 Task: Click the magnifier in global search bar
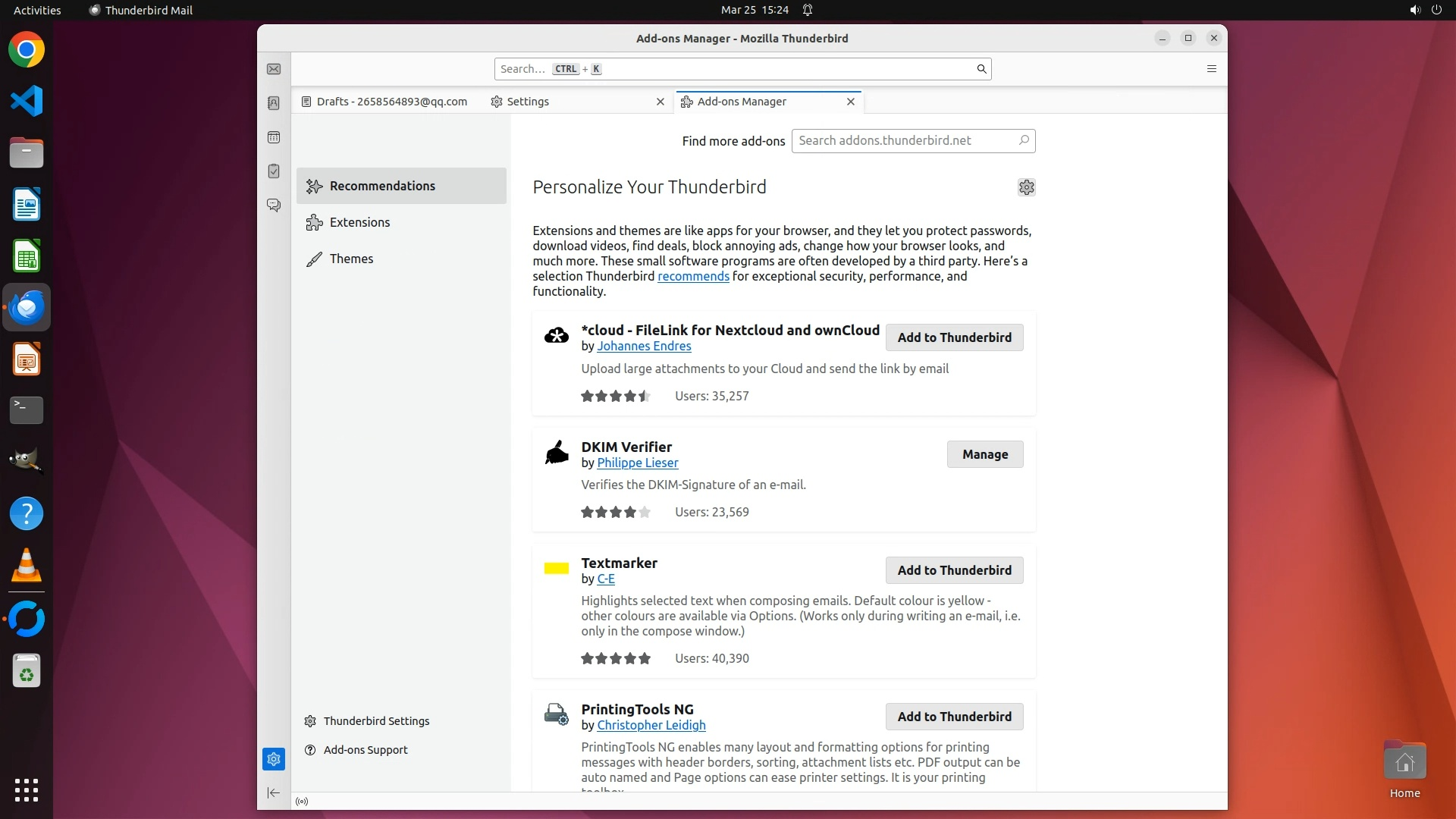click(x=981, y=69)
